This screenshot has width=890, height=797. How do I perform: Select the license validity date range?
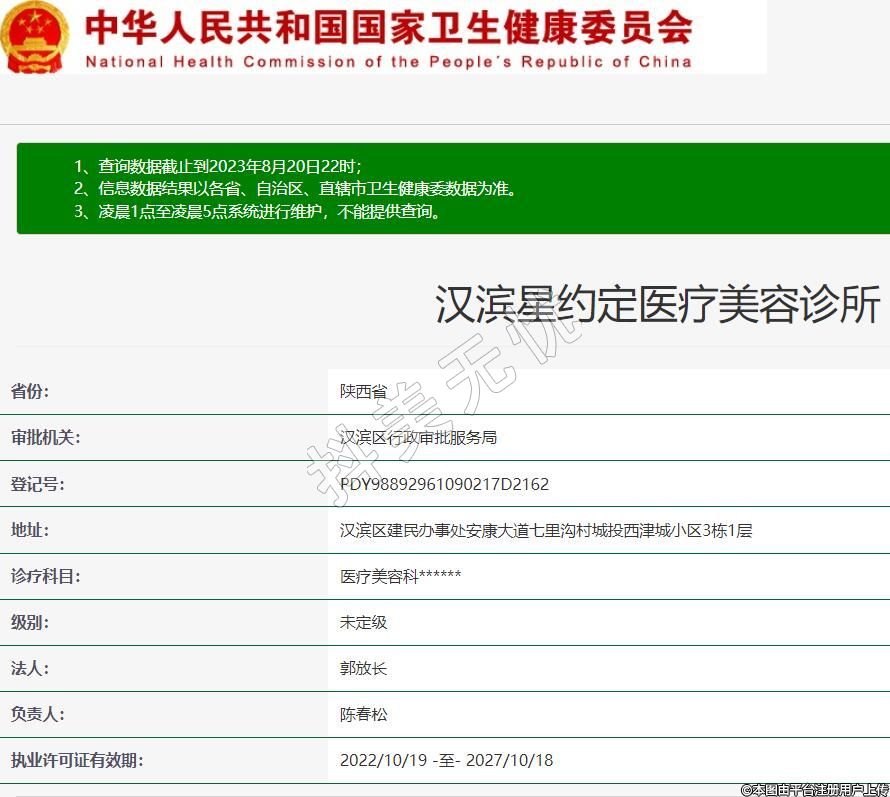click(x=446, y=760)
